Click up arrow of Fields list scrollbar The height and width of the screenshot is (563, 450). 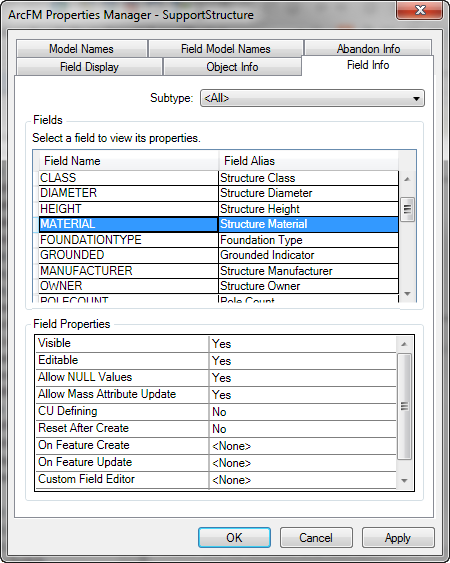[x=407, y=179]
